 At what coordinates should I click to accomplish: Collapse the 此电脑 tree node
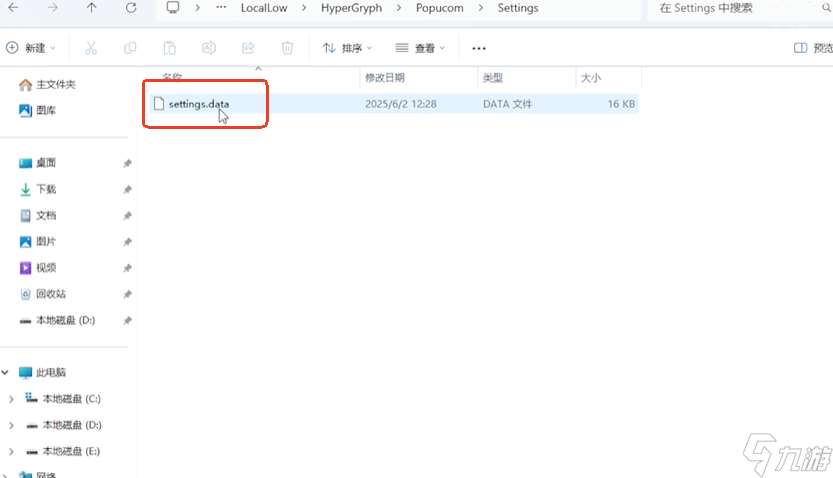click(7, 373)
